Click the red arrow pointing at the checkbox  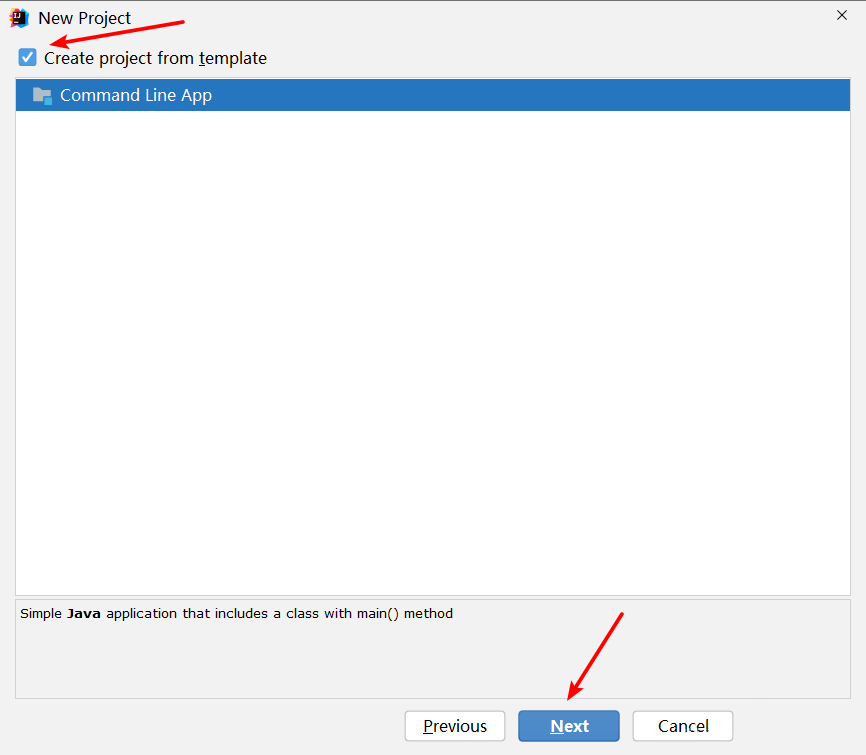coord(117,33)
